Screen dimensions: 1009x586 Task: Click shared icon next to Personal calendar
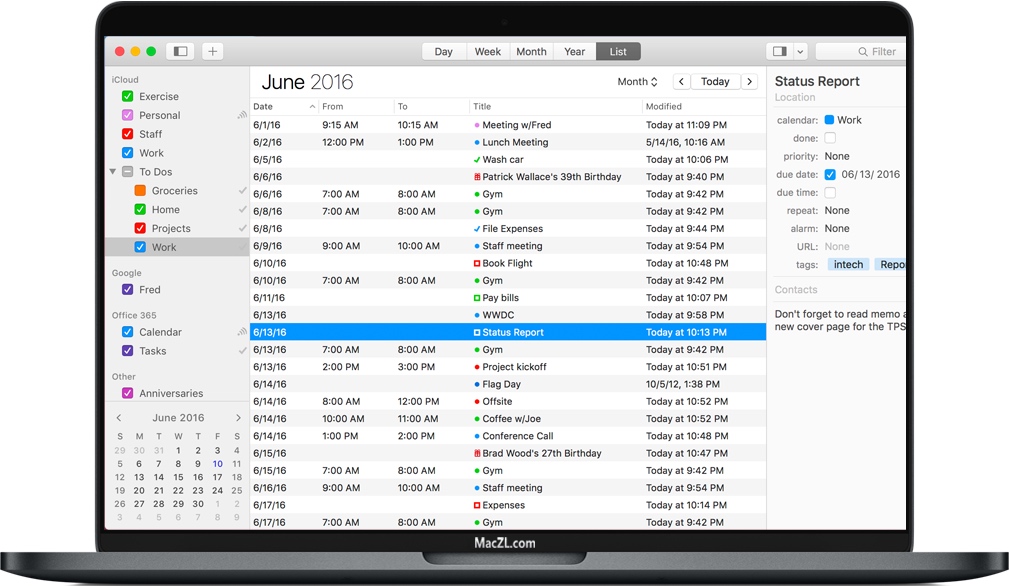click(x=242, y=115)
